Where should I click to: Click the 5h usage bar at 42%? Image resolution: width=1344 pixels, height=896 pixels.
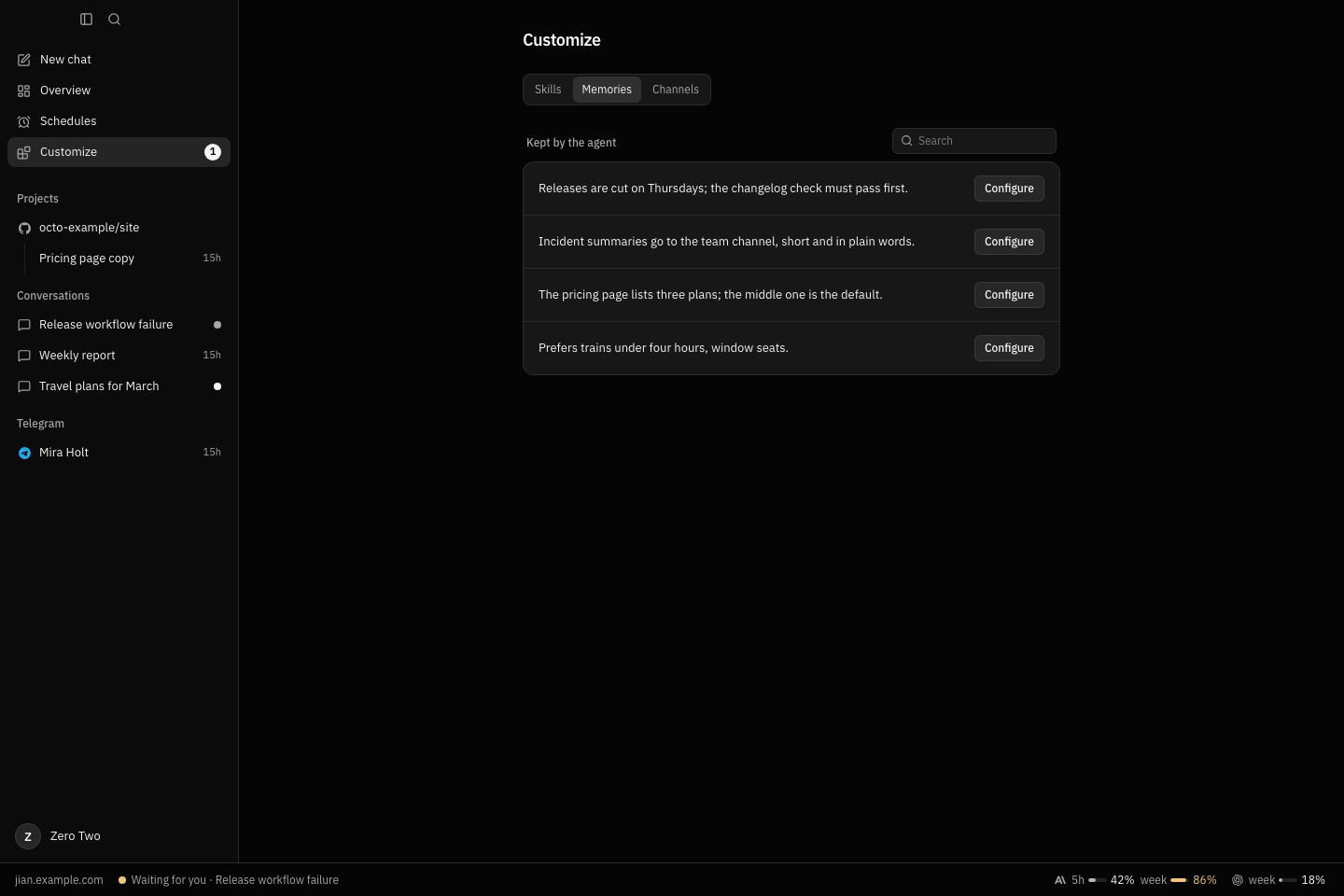pos(1098,880)
